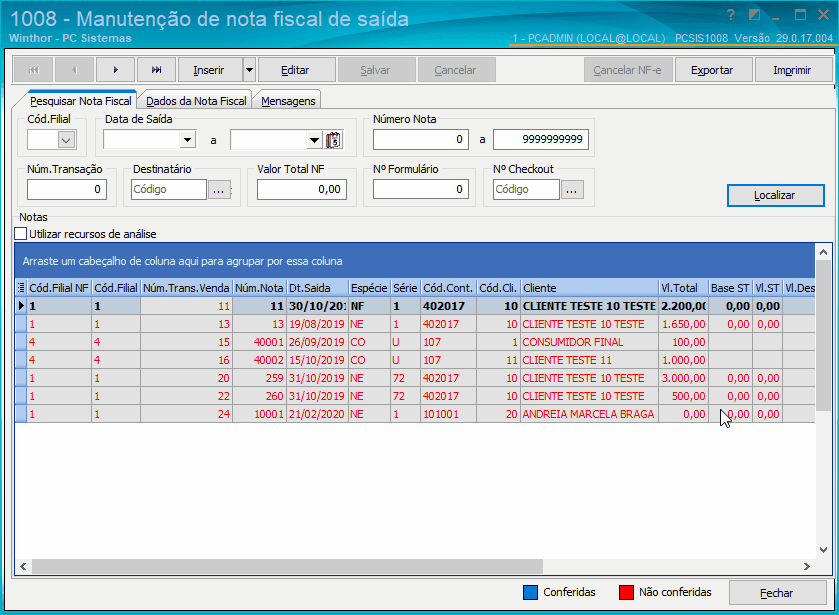
Task: Go to next record navigation button
Action: point(116,70)
